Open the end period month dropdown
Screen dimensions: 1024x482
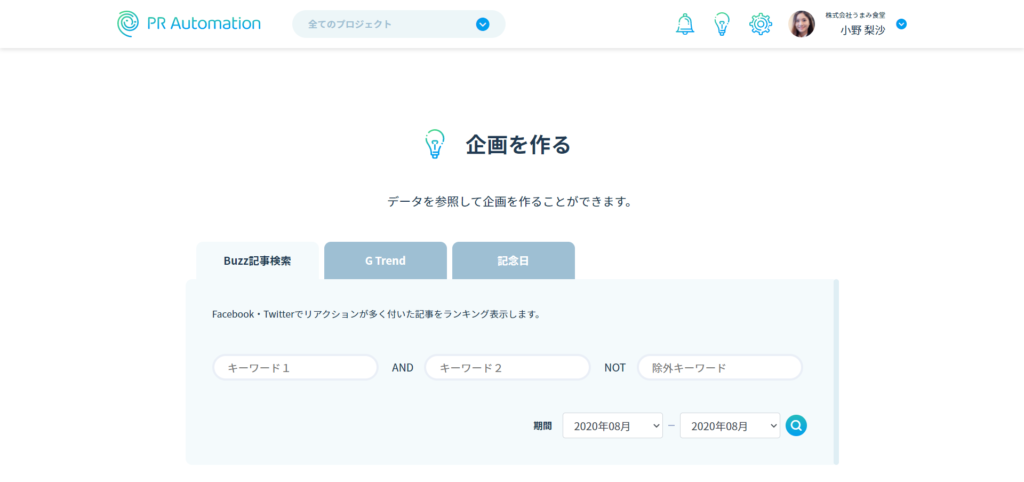(729, 425)
